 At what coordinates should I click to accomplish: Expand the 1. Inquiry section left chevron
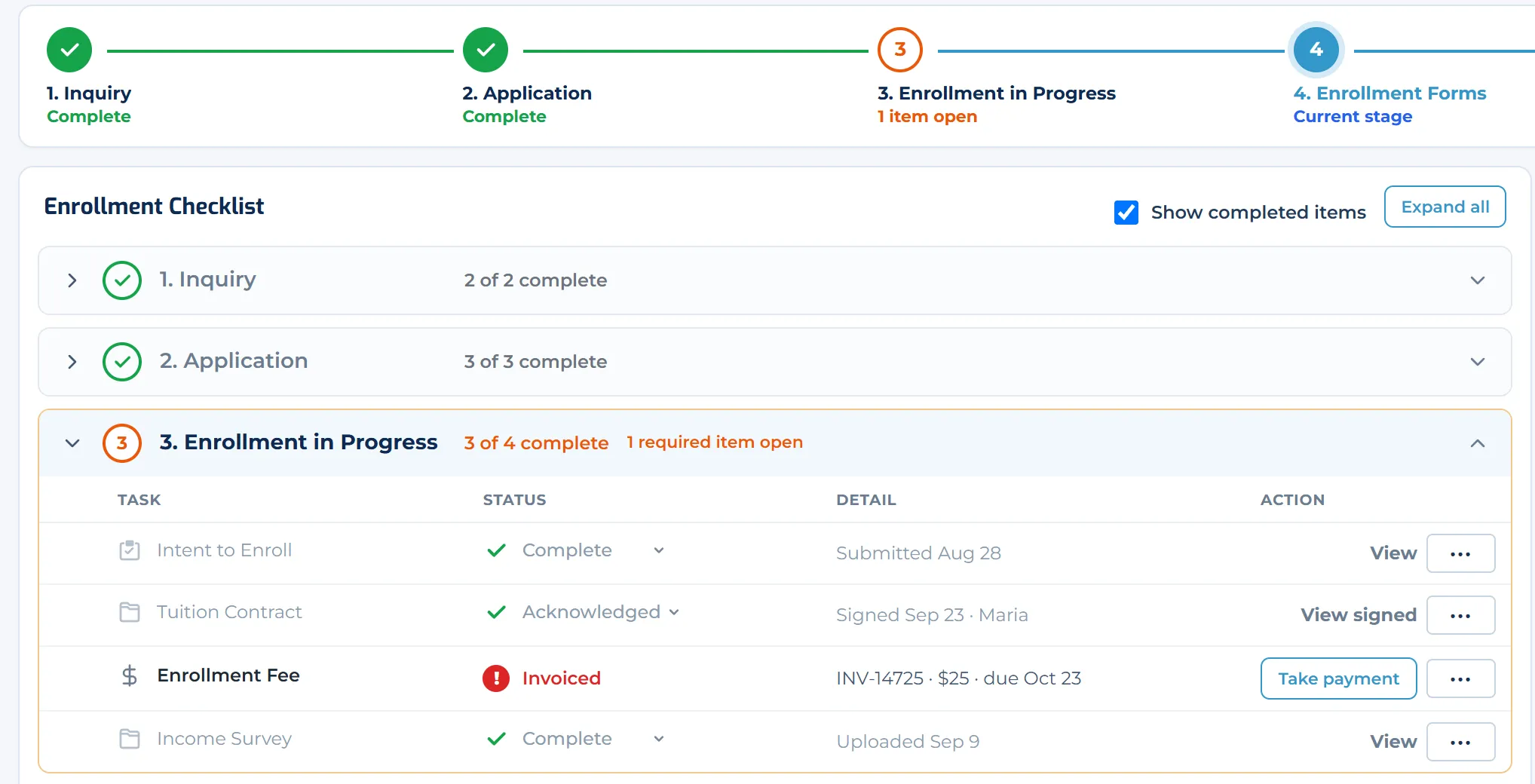point(72,280)
